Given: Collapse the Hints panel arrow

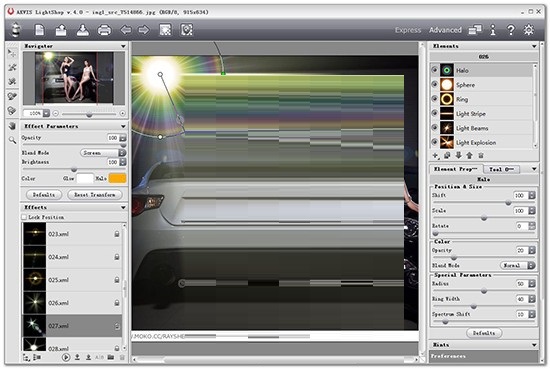Looking at the screenshot, I should [x=534, y=345].
